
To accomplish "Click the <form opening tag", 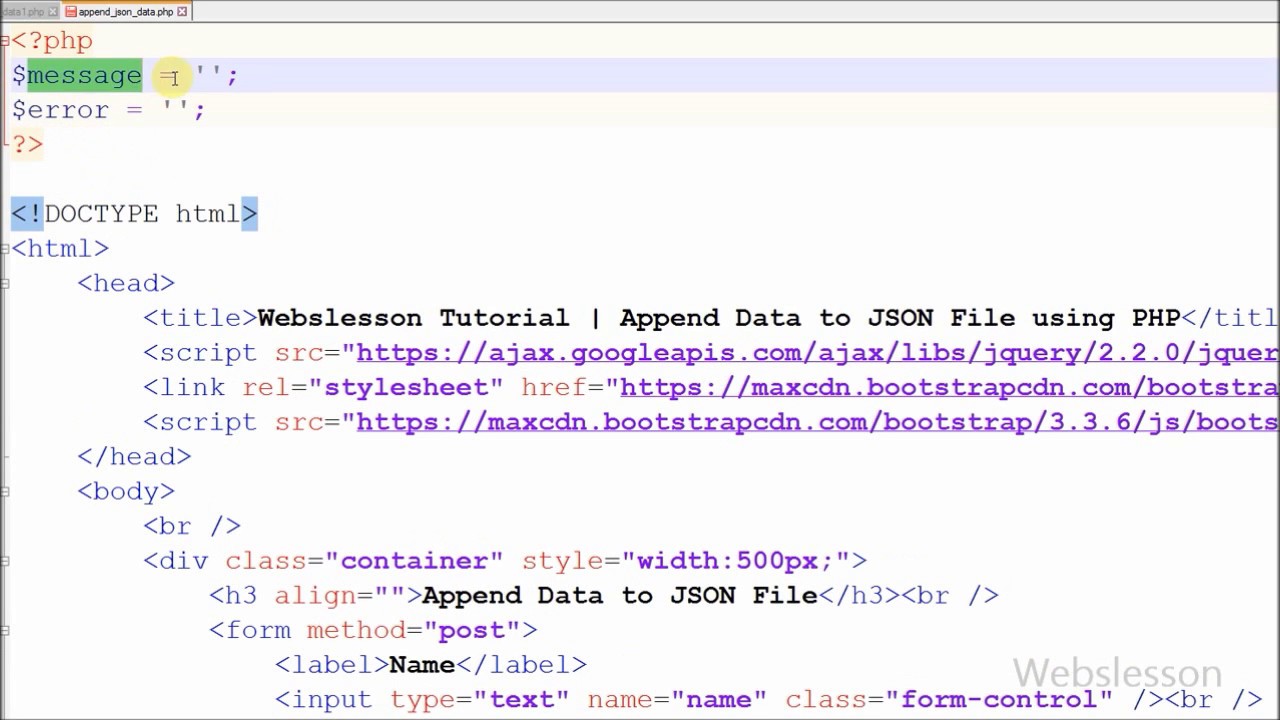I will (x=250, y=630).
